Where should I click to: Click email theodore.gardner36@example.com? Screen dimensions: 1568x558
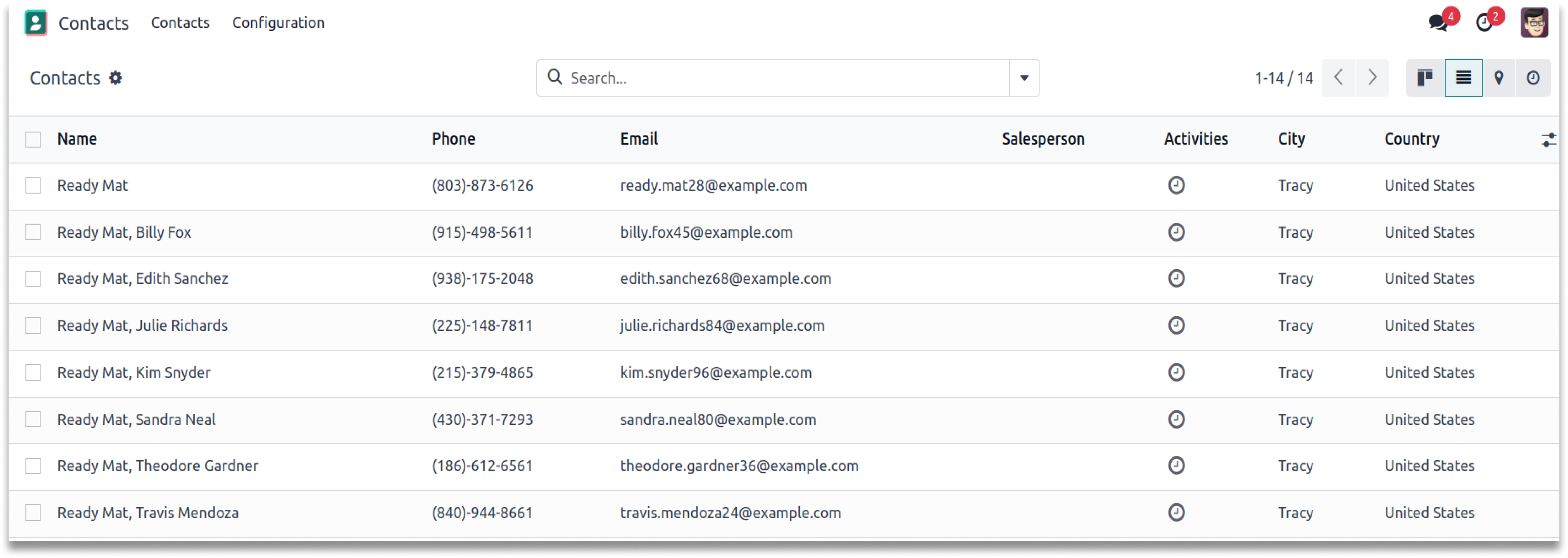pos(740,466)
